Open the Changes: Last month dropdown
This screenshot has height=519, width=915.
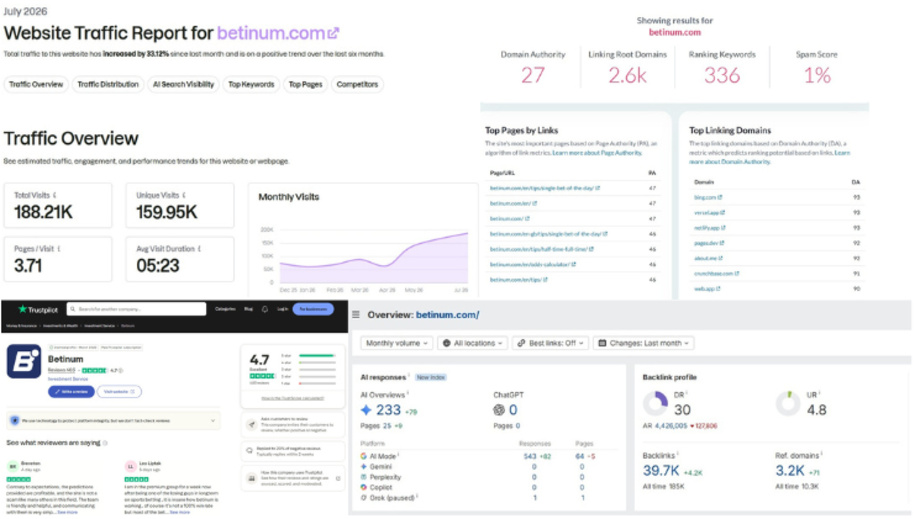pos(644,343)
